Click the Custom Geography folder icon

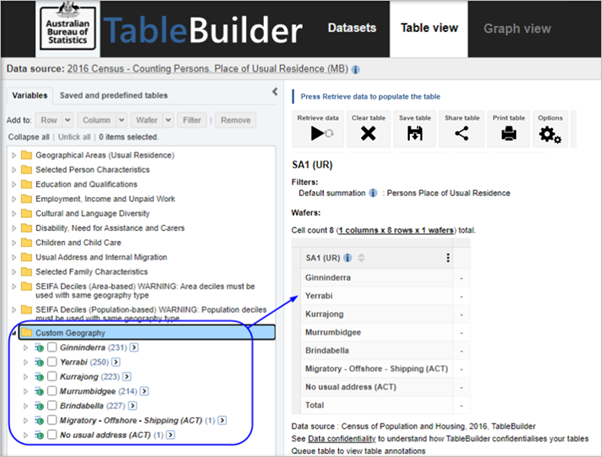[x=26, y=332]
